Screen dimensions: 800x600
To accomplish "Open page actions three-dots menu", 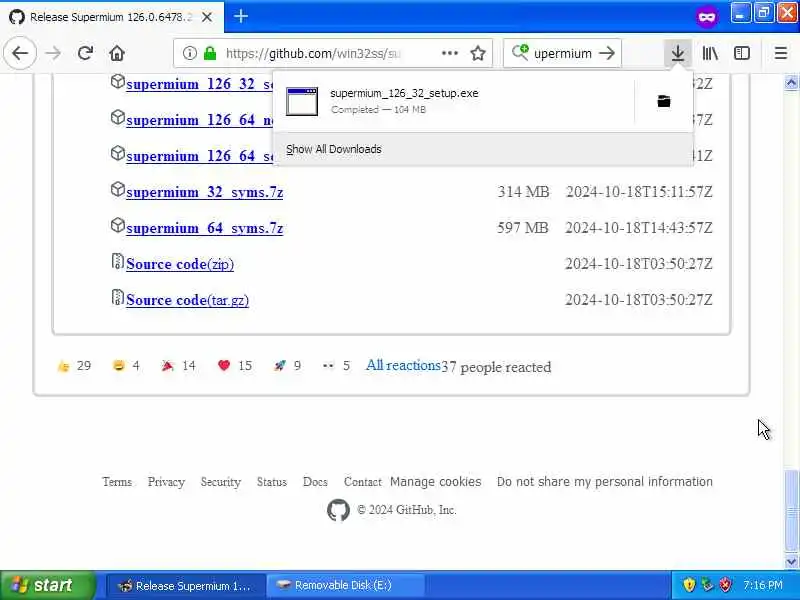I will pyautogui.click(x=449, y=53).
